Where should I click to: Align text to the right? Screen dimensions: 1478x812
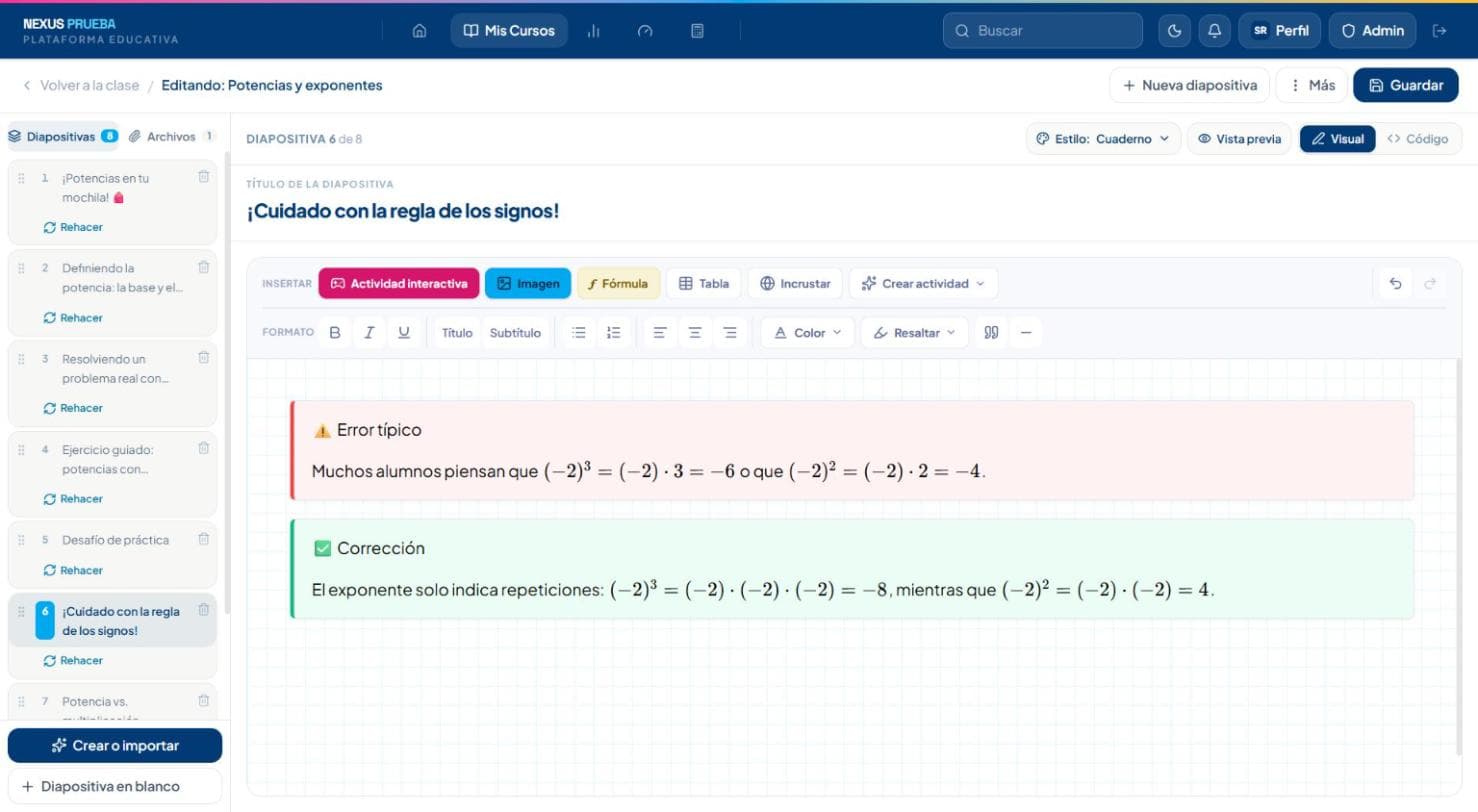730,333
